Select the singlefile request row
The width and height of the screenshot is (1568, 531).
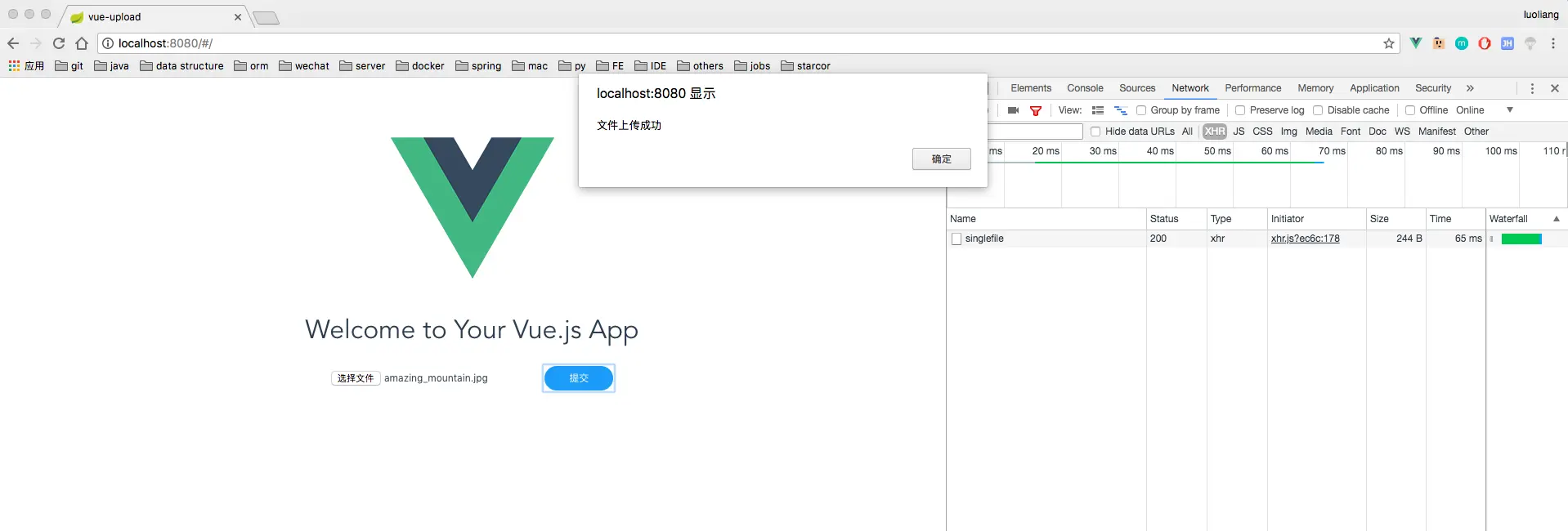coord(1257,239)
